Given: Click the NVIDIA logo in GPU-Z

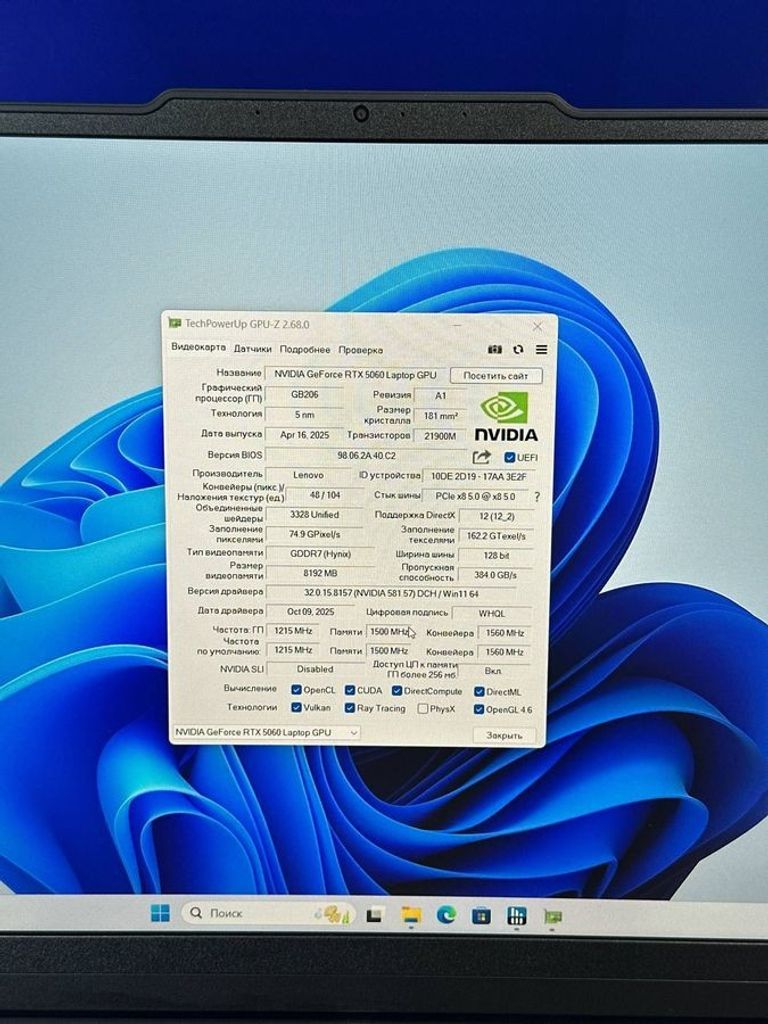Looking at the screenshot, I should coord(505,417).
